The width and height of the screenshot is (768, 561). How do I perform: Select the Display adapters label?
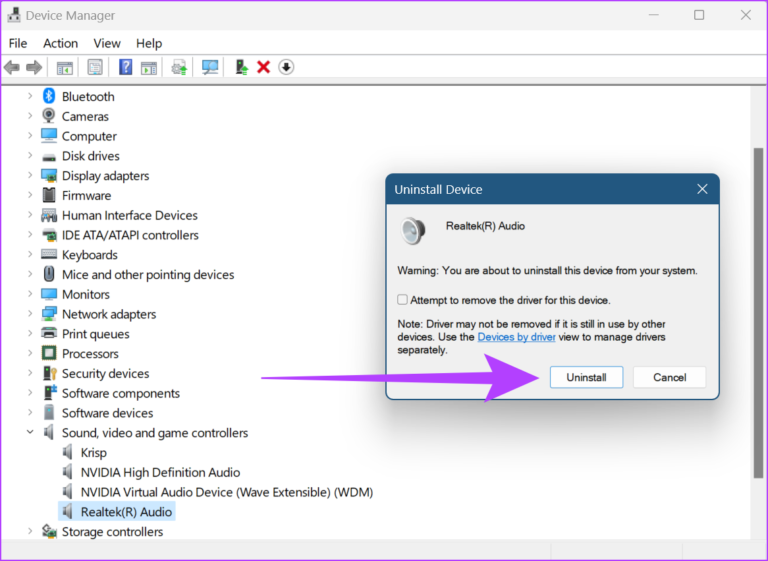point(105,175)
